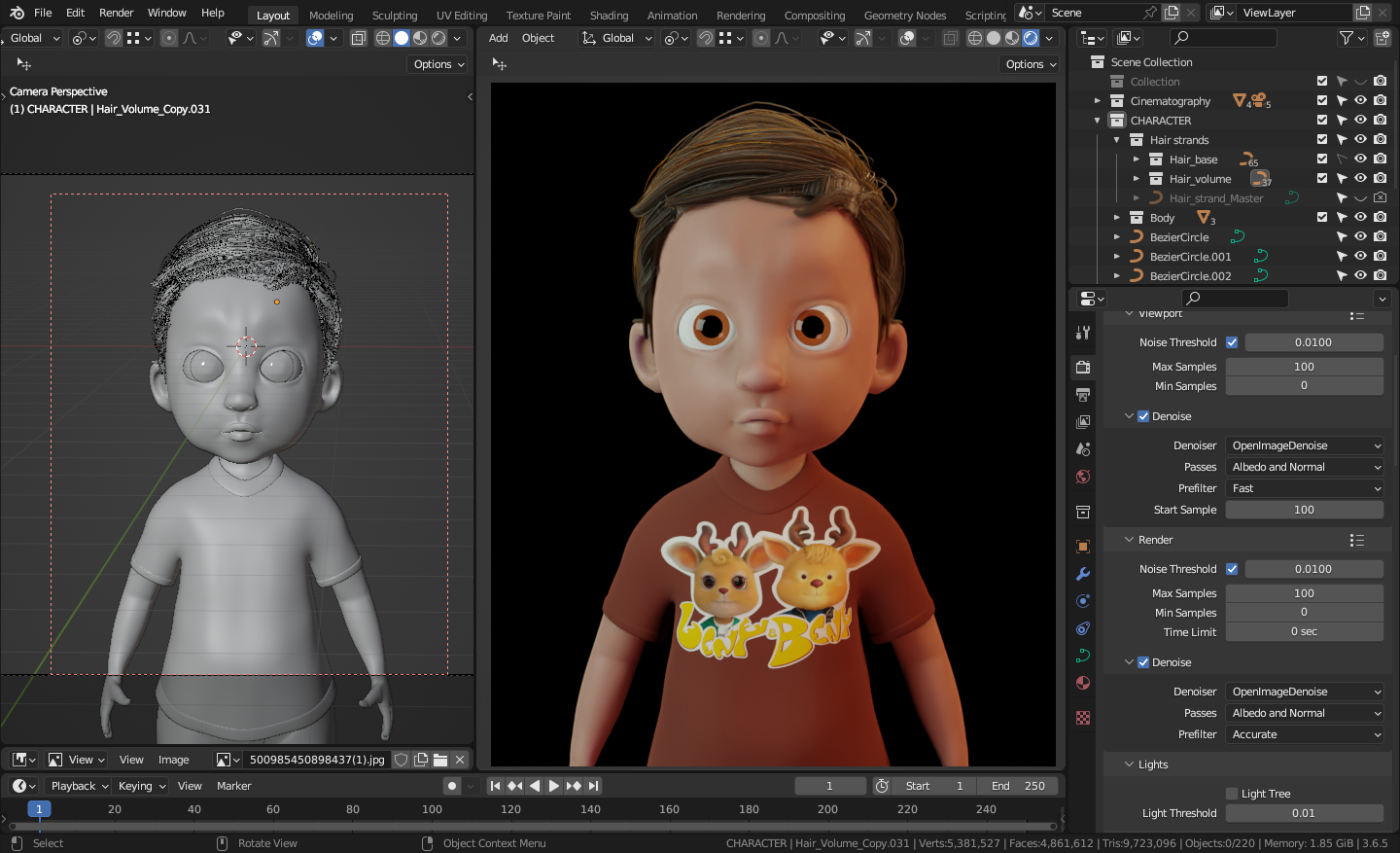Image resolution: width=1400 pixels, height=853 pixels.
Task: Open the World properties tab icon
Action: point(1083,477)
